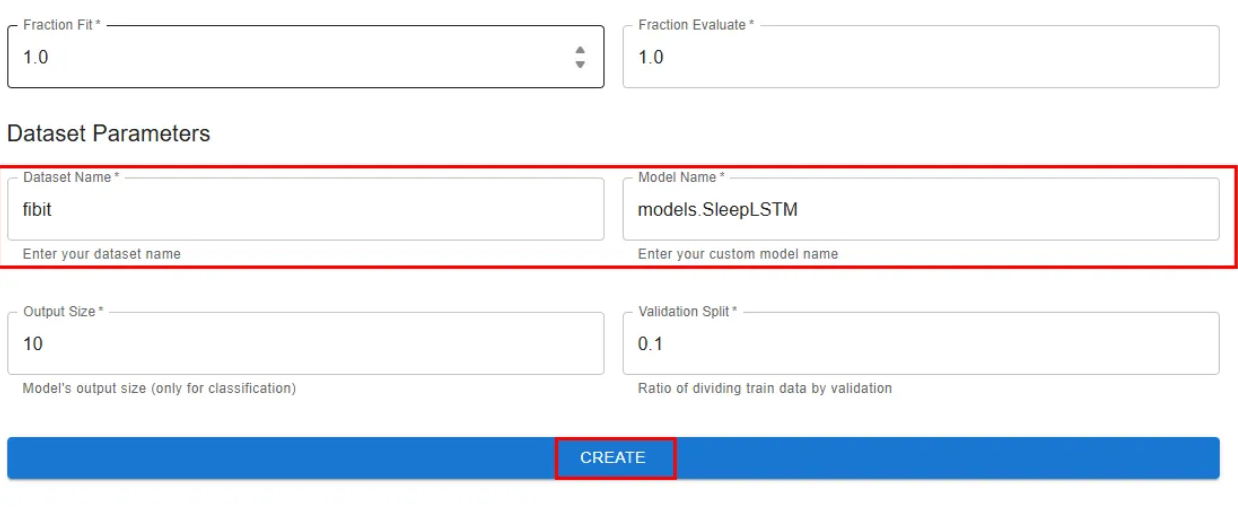Click the Fraction Evaluate value field
The width and height of the screenshot is (1238, 507).
click(920, 57)
